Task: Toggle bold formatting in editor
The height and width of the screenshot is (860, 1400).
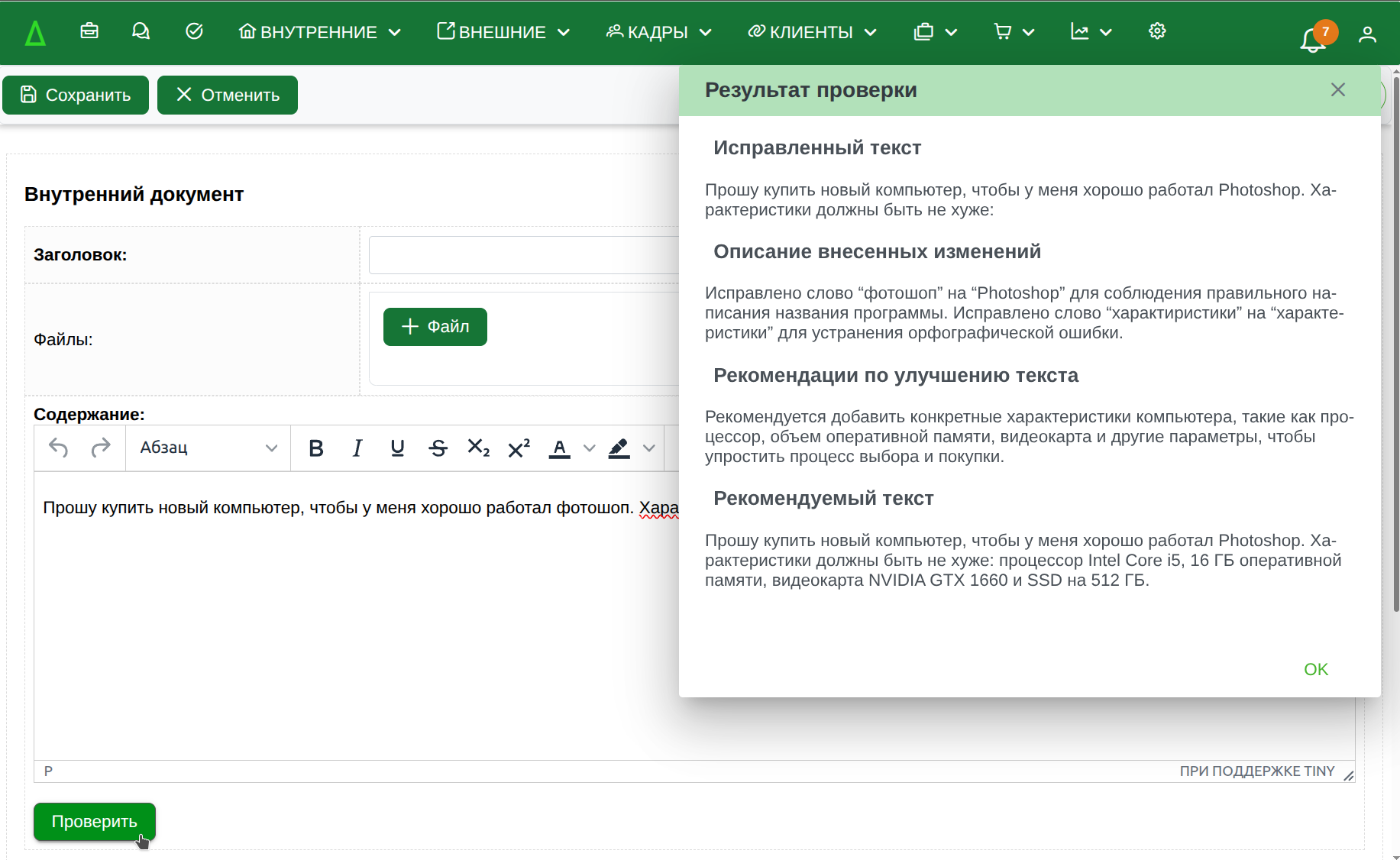Action: pyautogui.click(x=315, y=448)
